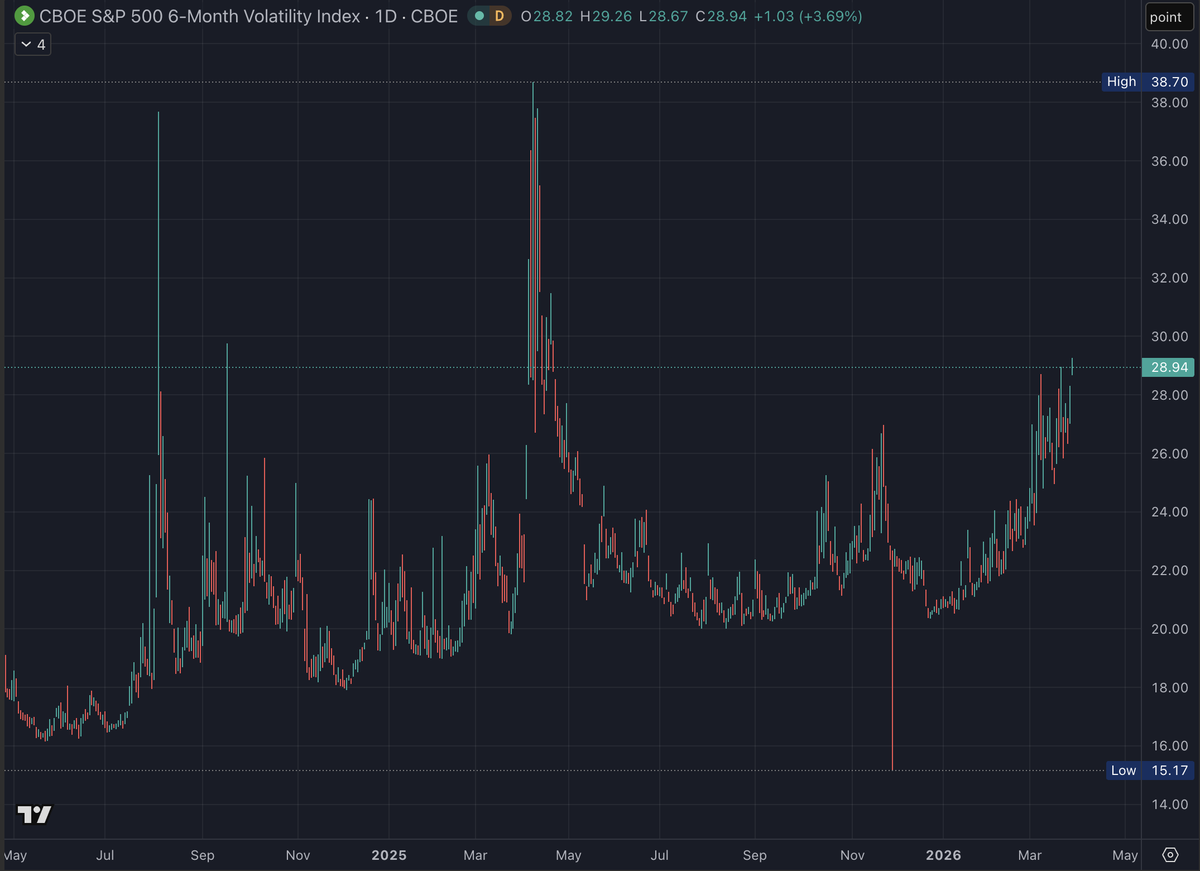Click the high value H29.26
This screenshot has height=871, width=1200.
(x=604, y=16)
